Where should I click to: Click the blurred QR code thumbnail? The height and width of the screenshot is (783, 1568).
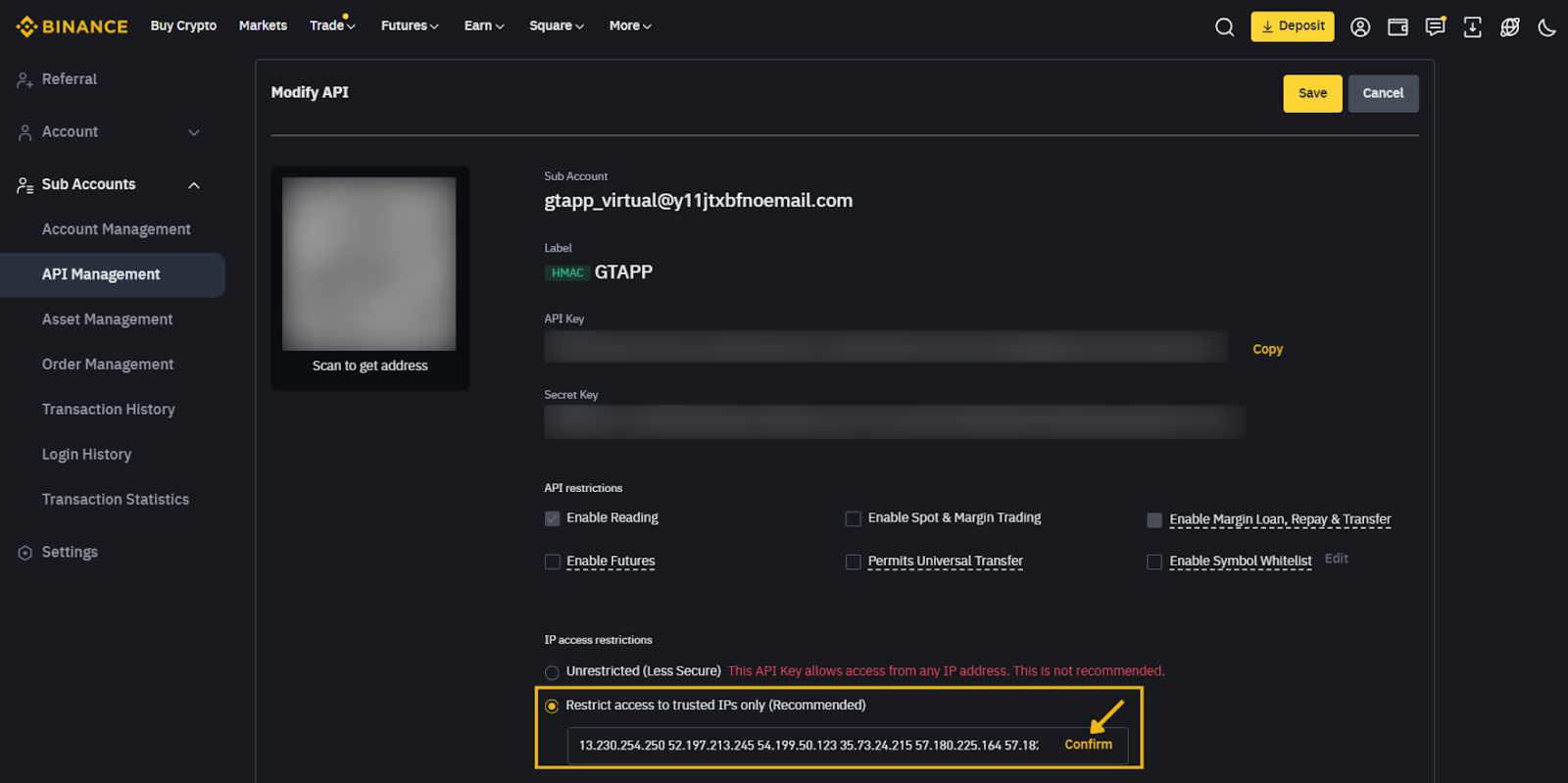point(369,264)
